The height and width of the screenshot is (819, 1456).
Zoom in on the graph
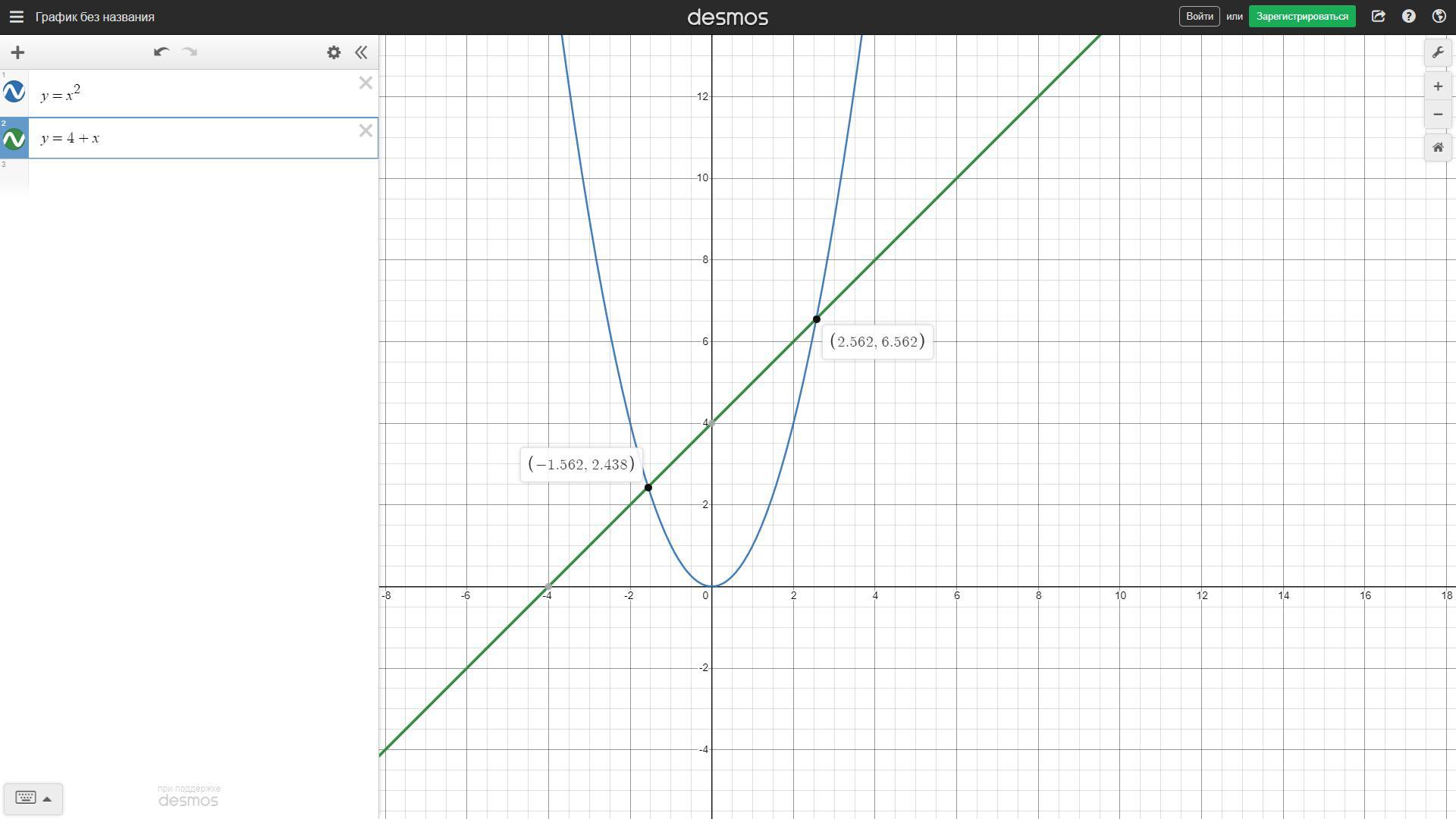(1438, 86)
